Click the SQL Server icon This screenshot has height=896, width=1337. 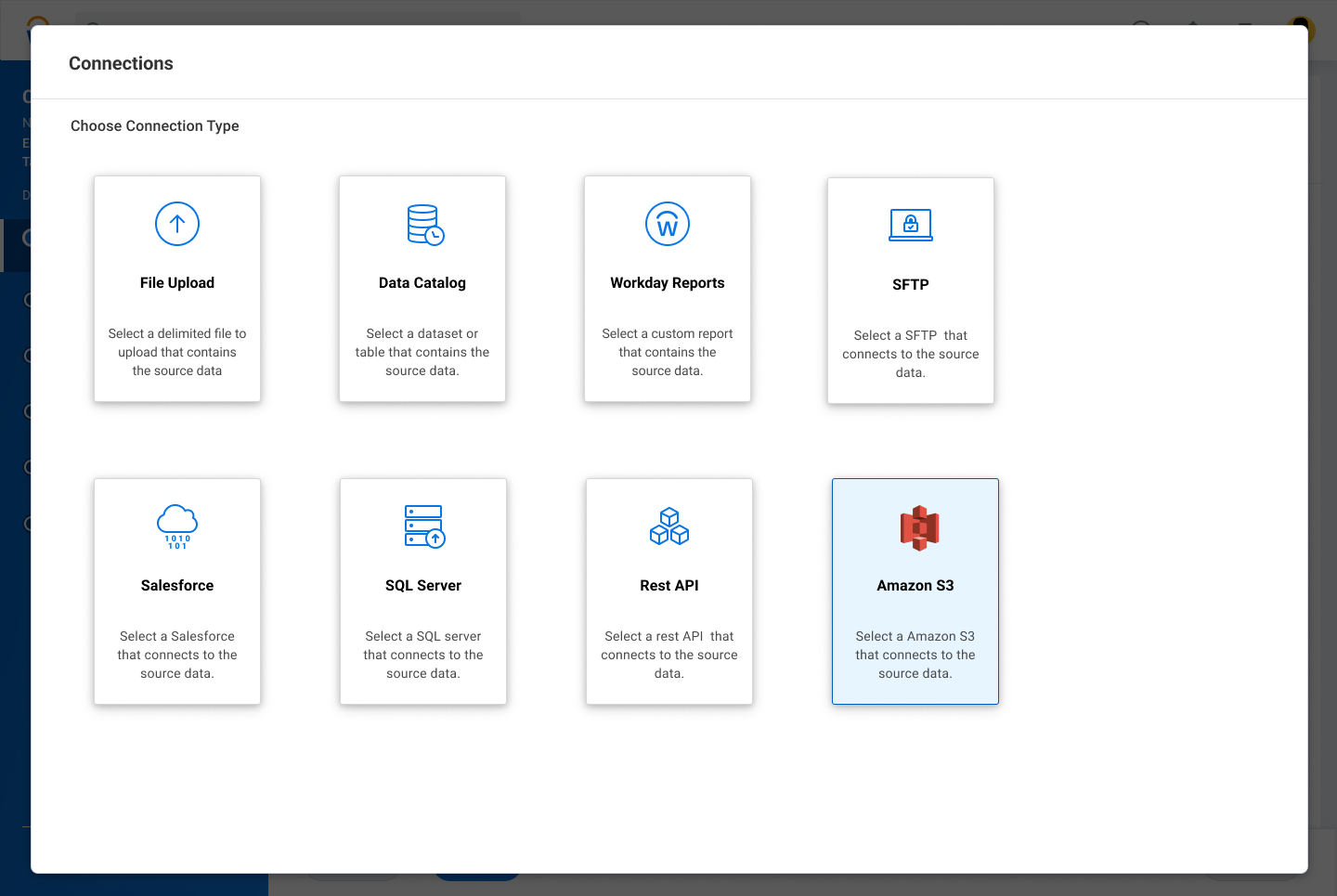[425, 526]
